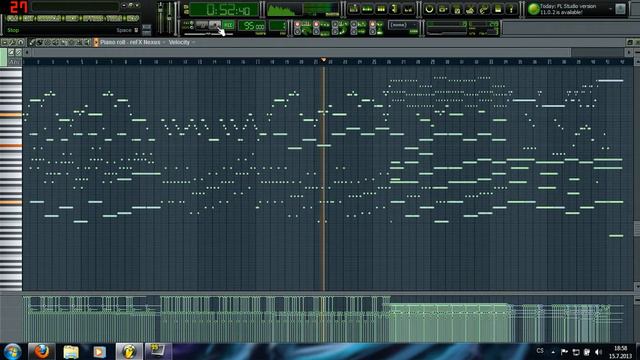Select the Select tool
The image size is (640, 360).
click(71, 42)
